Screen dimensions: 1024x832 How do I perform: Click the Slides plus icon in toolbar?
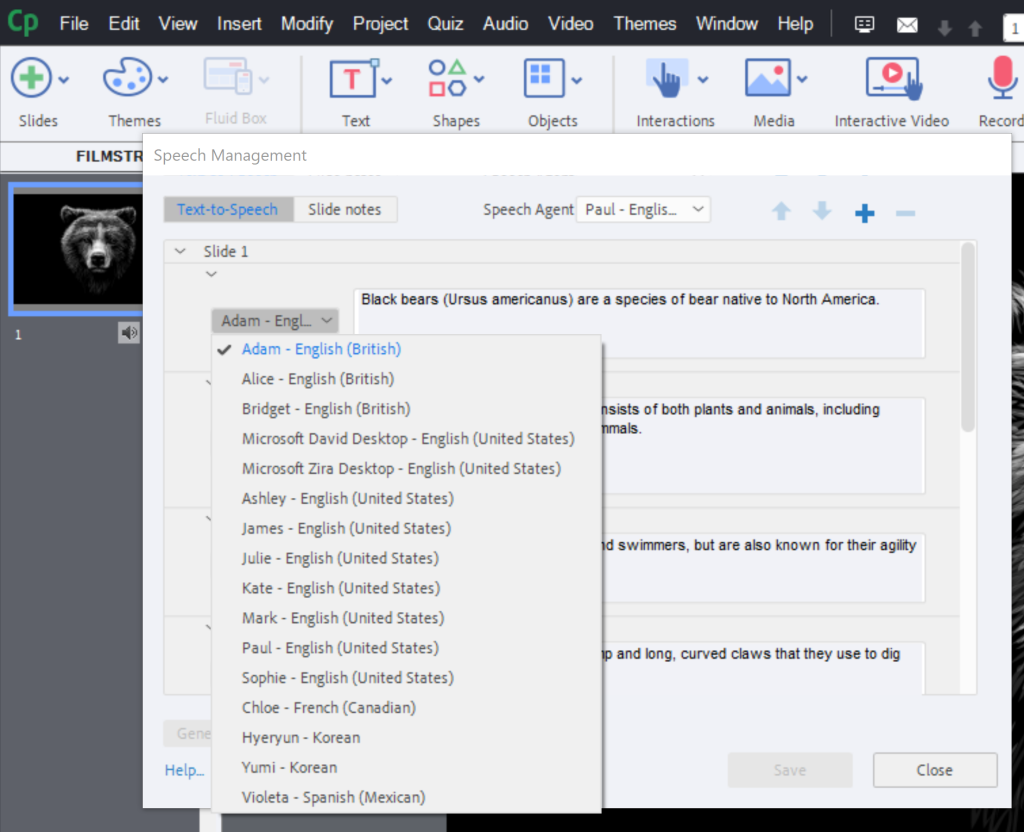click(31, 79)
